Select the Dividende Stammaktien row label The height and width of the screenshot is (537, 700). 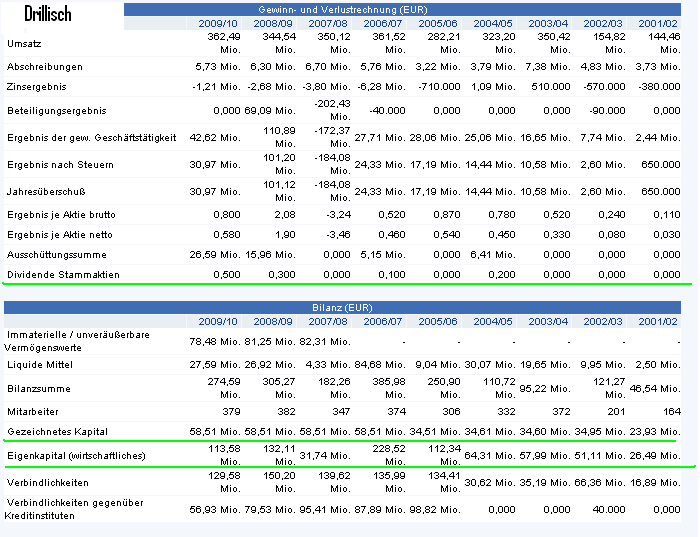click(x=63, y=275)
